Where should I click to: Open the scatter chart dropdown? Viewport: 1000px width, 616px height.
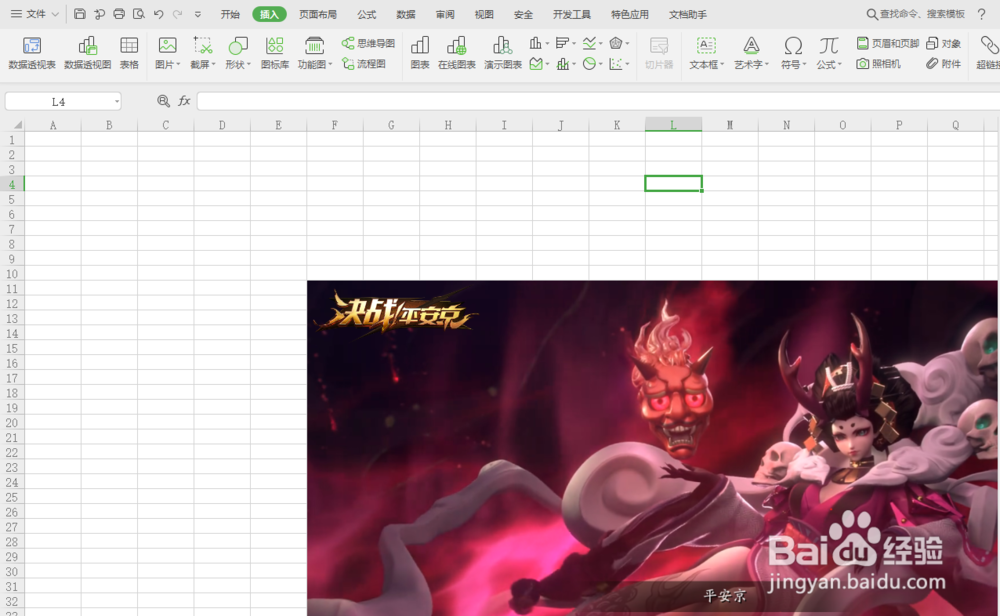pos(619,64)
